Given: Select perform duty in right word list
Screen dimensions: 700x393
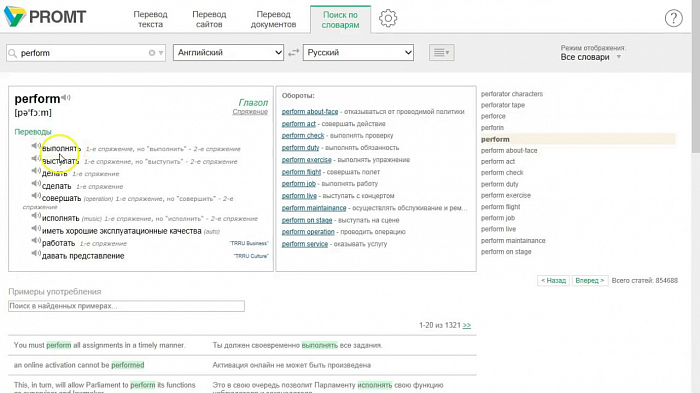Looking at the screenshot, I should [500, 184].
